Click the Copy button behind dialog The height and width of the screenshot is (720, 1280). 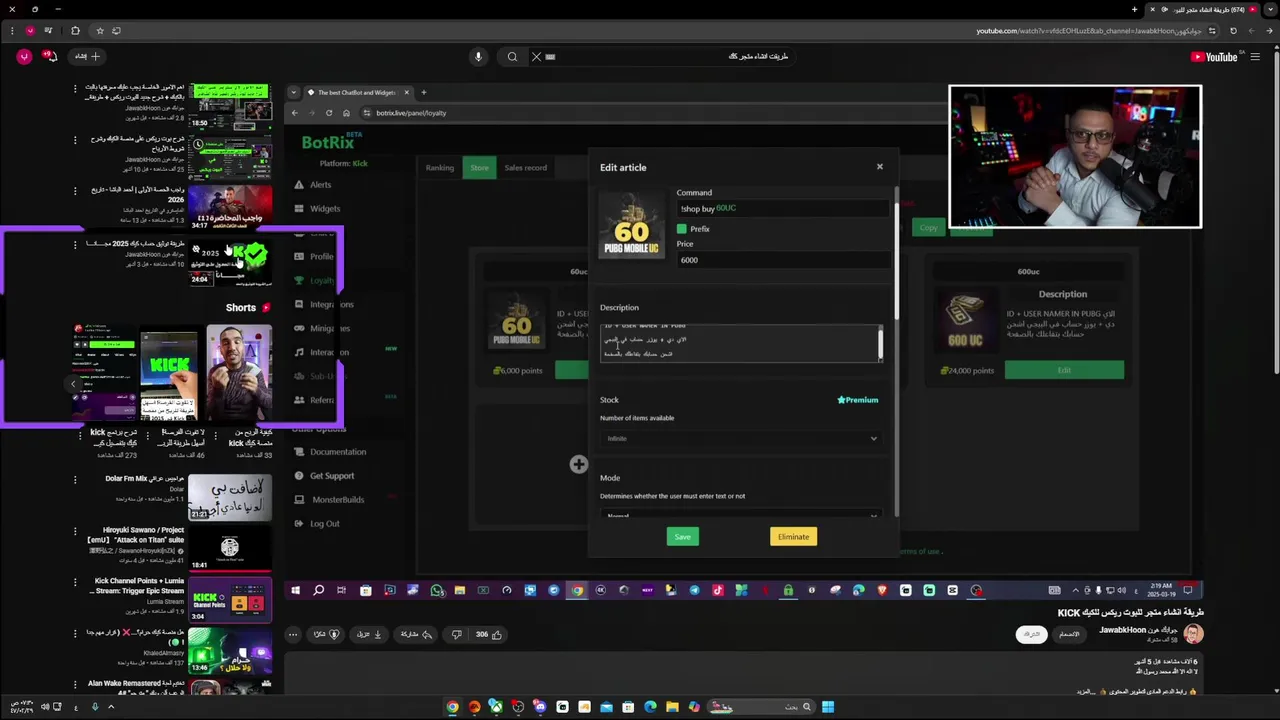click(x=929, y=228)
